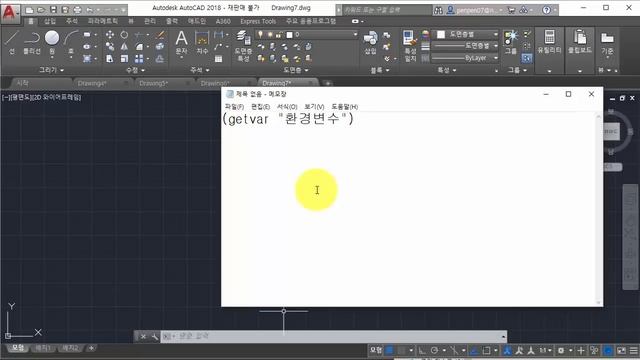This screenshot has height=360, width=640.
Task: Expand the Properties (특성) panel
Action: tap(447, 70)
